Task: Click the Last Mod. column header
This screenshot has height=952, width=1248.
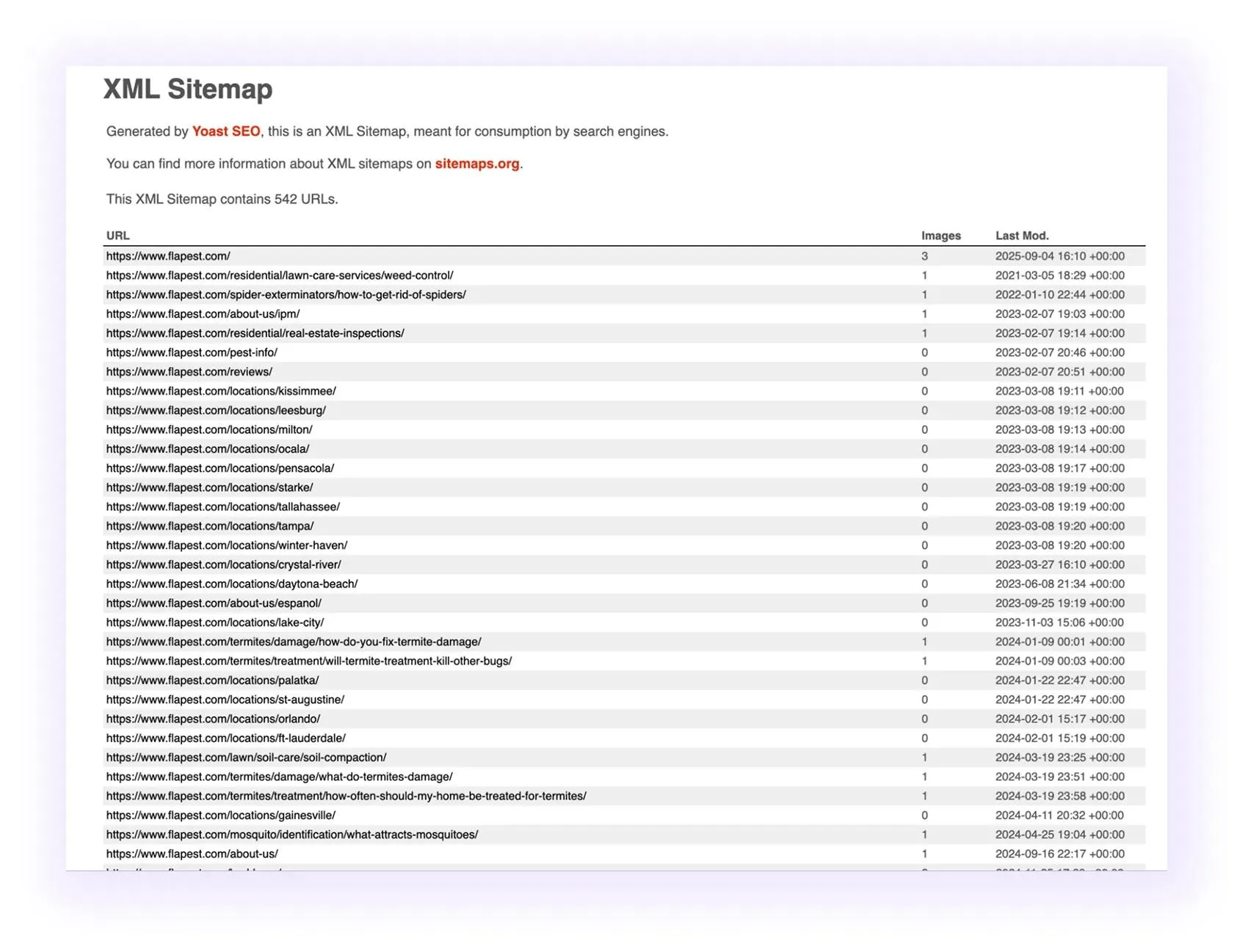Action: (x=1022, y=236)
